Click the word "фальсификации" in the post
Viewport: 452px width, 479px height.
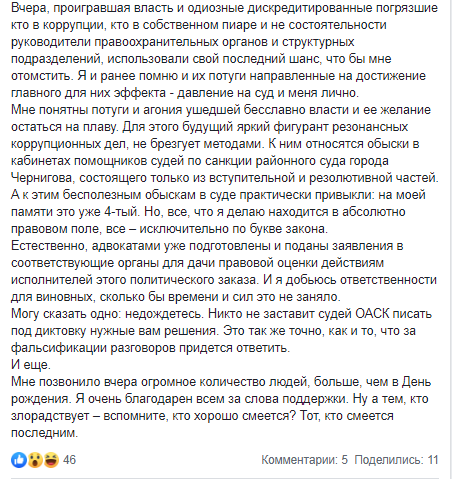[x=59, y=348]
